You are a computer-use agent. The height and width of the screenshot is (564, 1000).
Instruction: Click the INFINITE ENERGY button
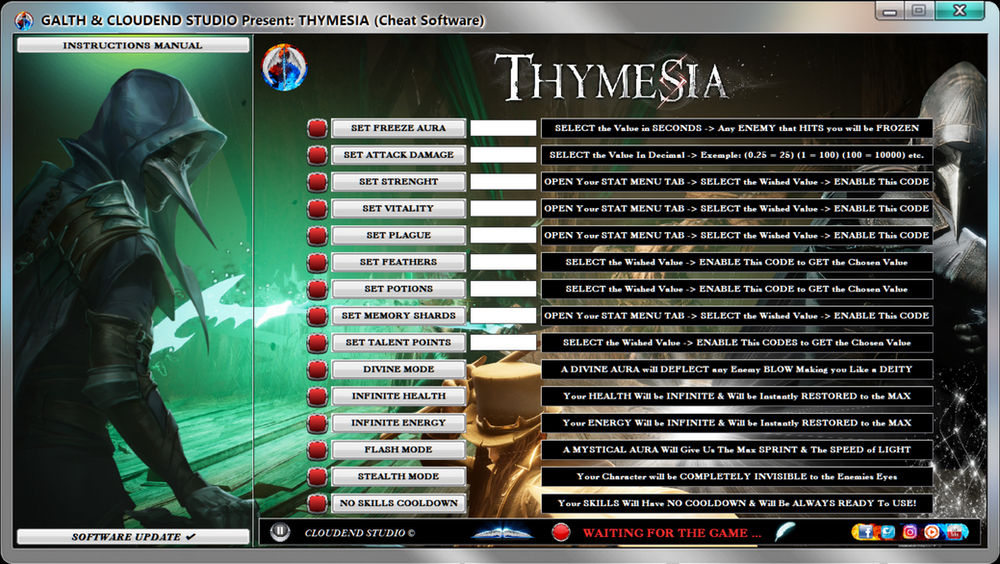[x=399, y=422]
